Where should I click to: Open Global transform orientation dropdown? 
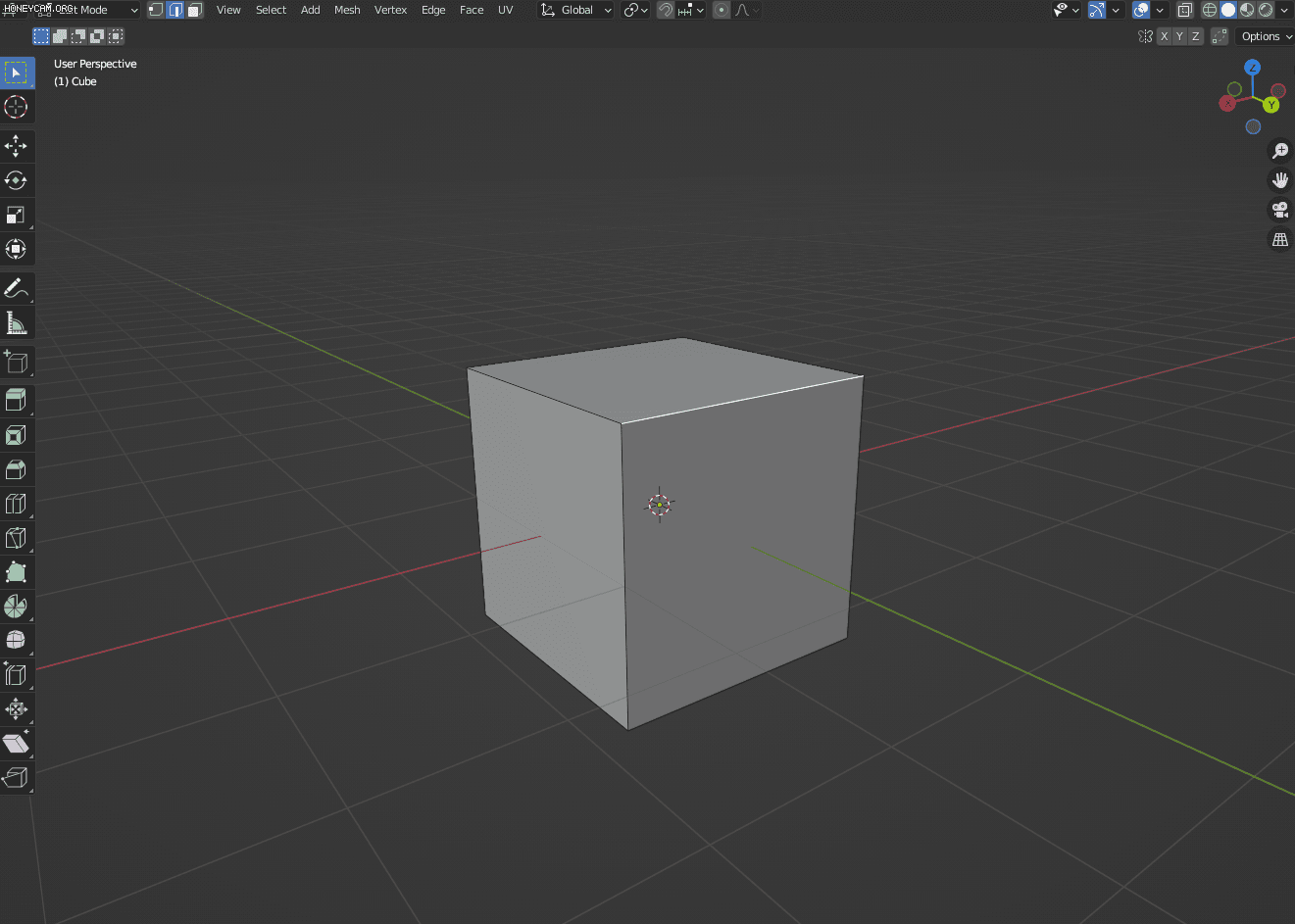576,10
